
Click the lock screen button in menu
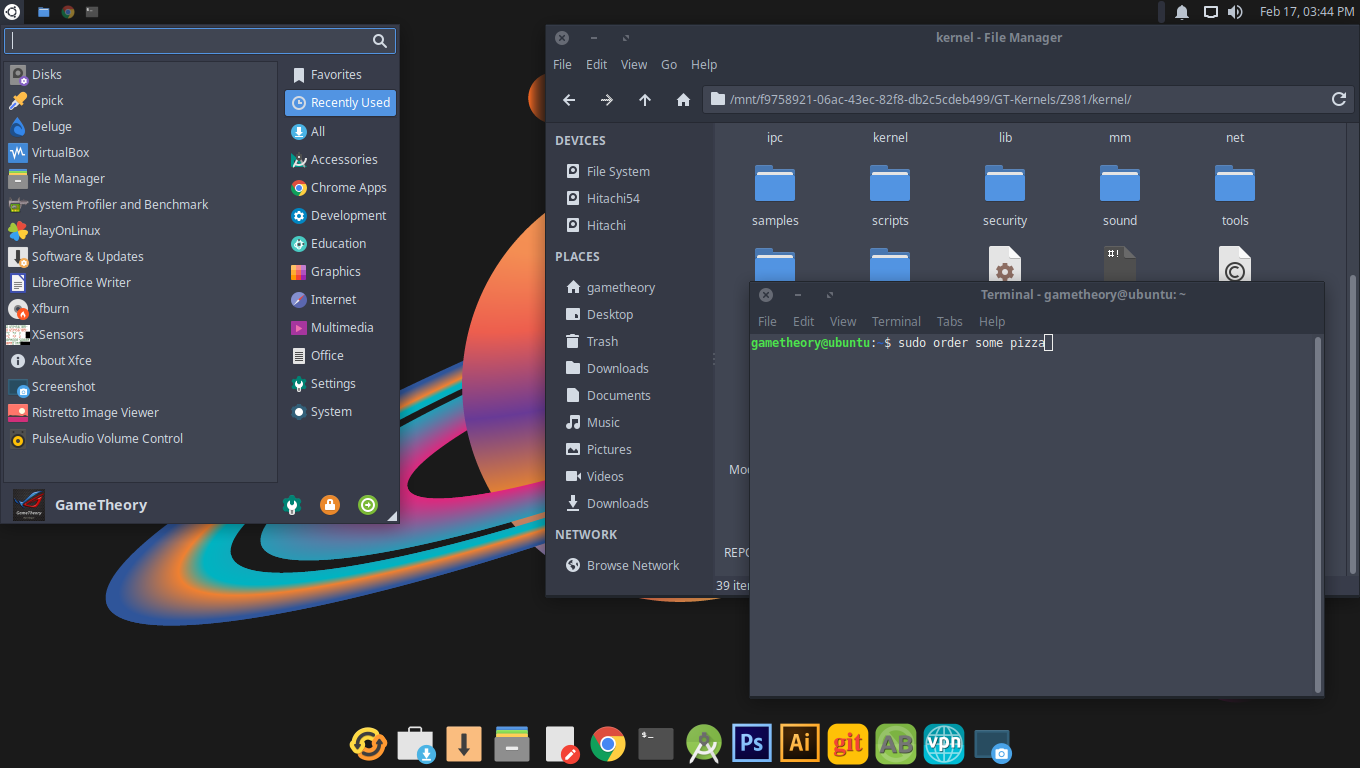(329, 505)
